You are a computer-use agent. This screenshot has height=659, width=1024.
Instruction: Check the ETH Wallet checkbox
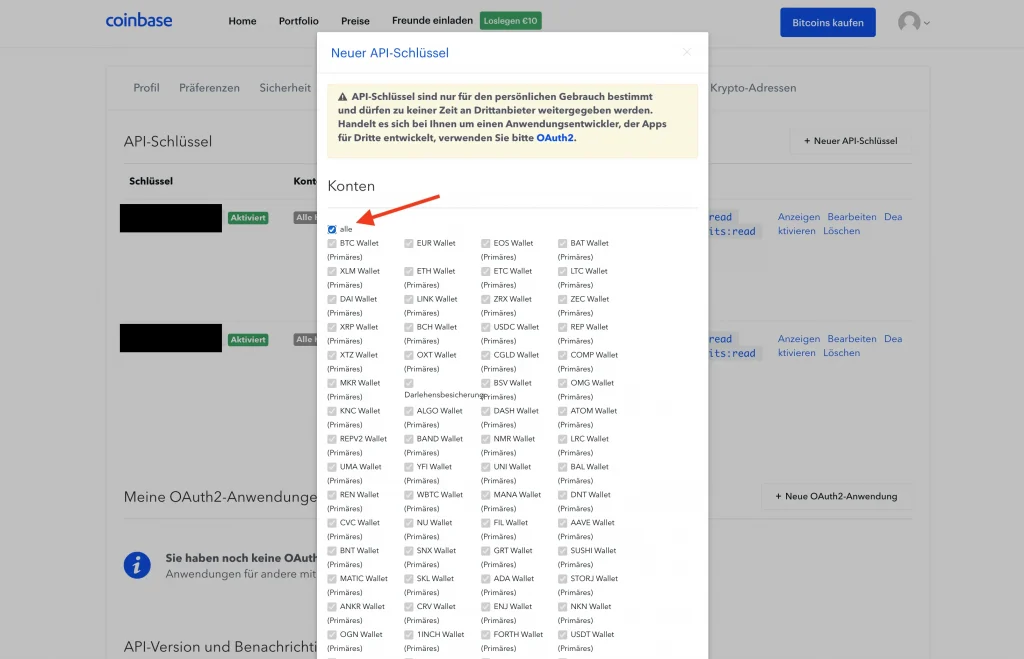coord(409,271)
